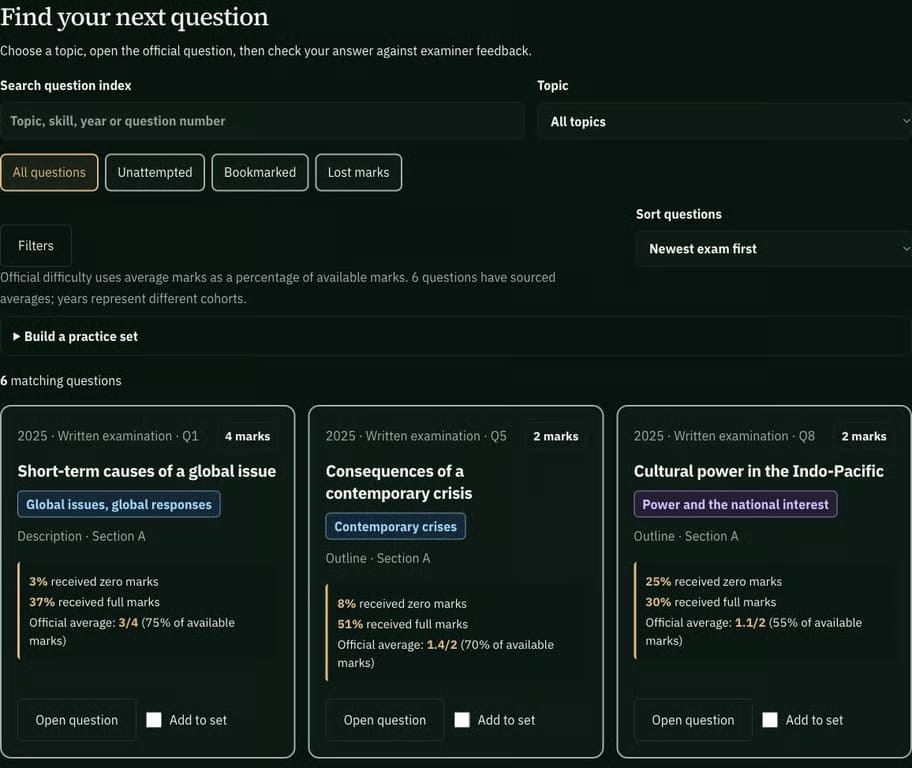Image resolution: width=912 pixels, height=768 pixels.
Task: Expand the Build a practice set section
Action: (x=455, y=336)
